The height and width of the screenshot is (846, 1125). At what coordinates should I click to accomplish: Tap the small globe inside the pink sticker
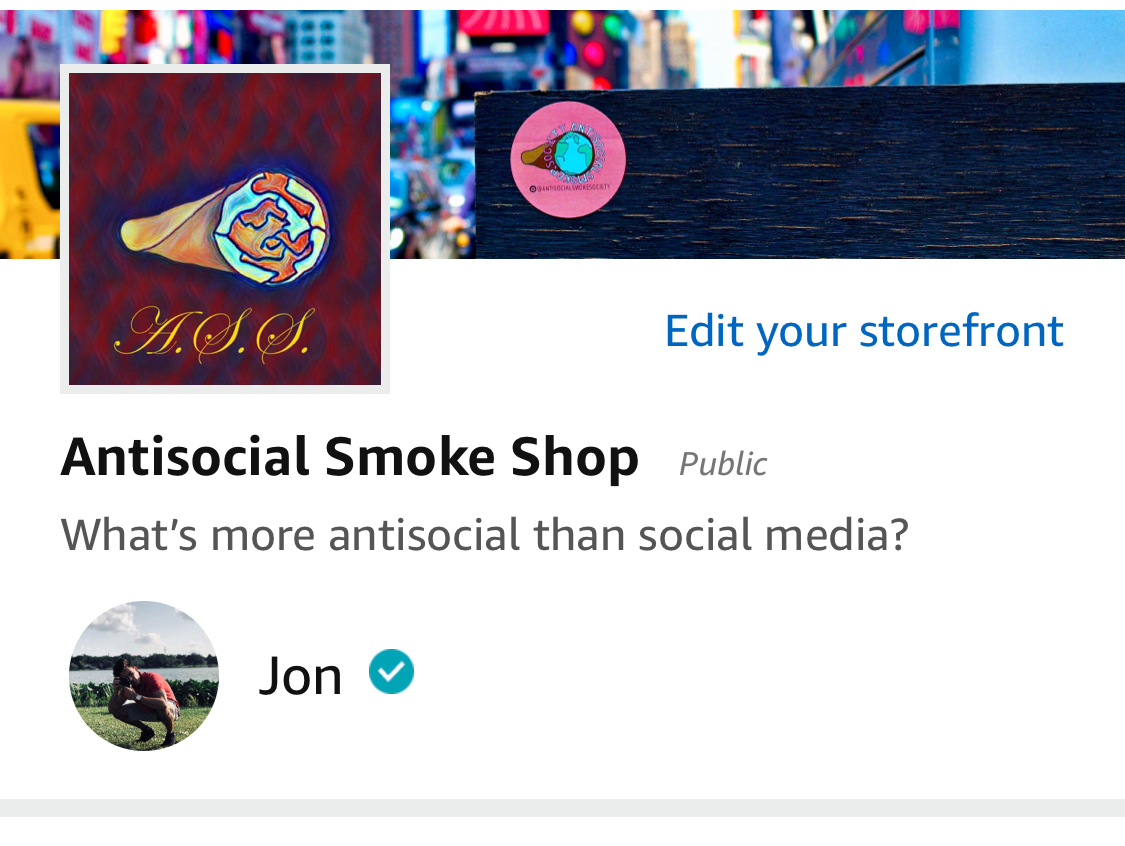574,152
